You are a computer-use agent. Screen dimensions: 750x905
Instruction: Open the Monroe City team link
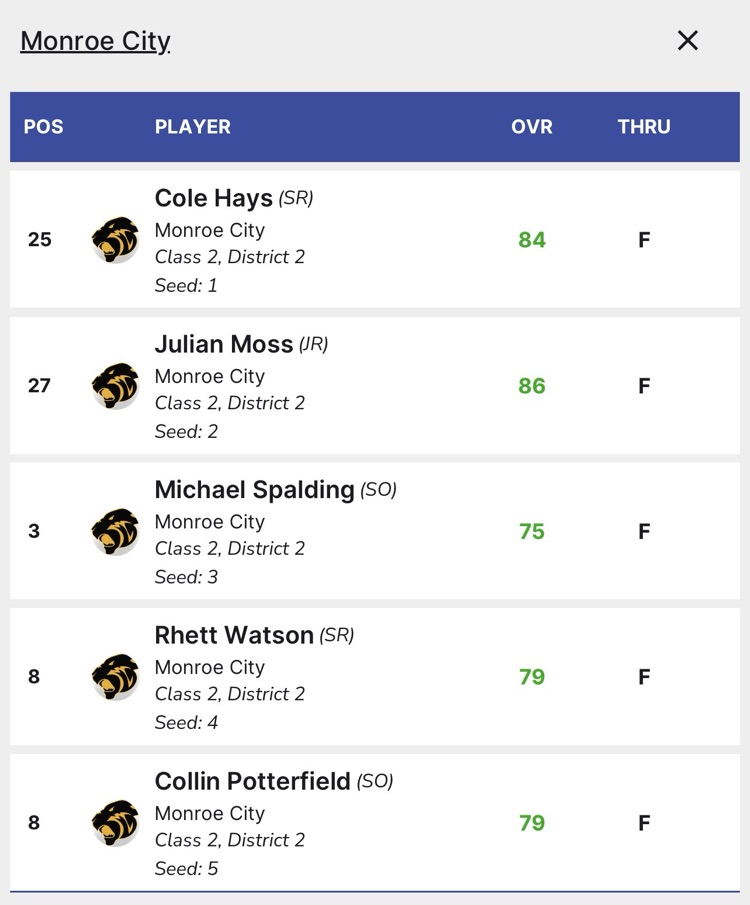pos(95,41)
